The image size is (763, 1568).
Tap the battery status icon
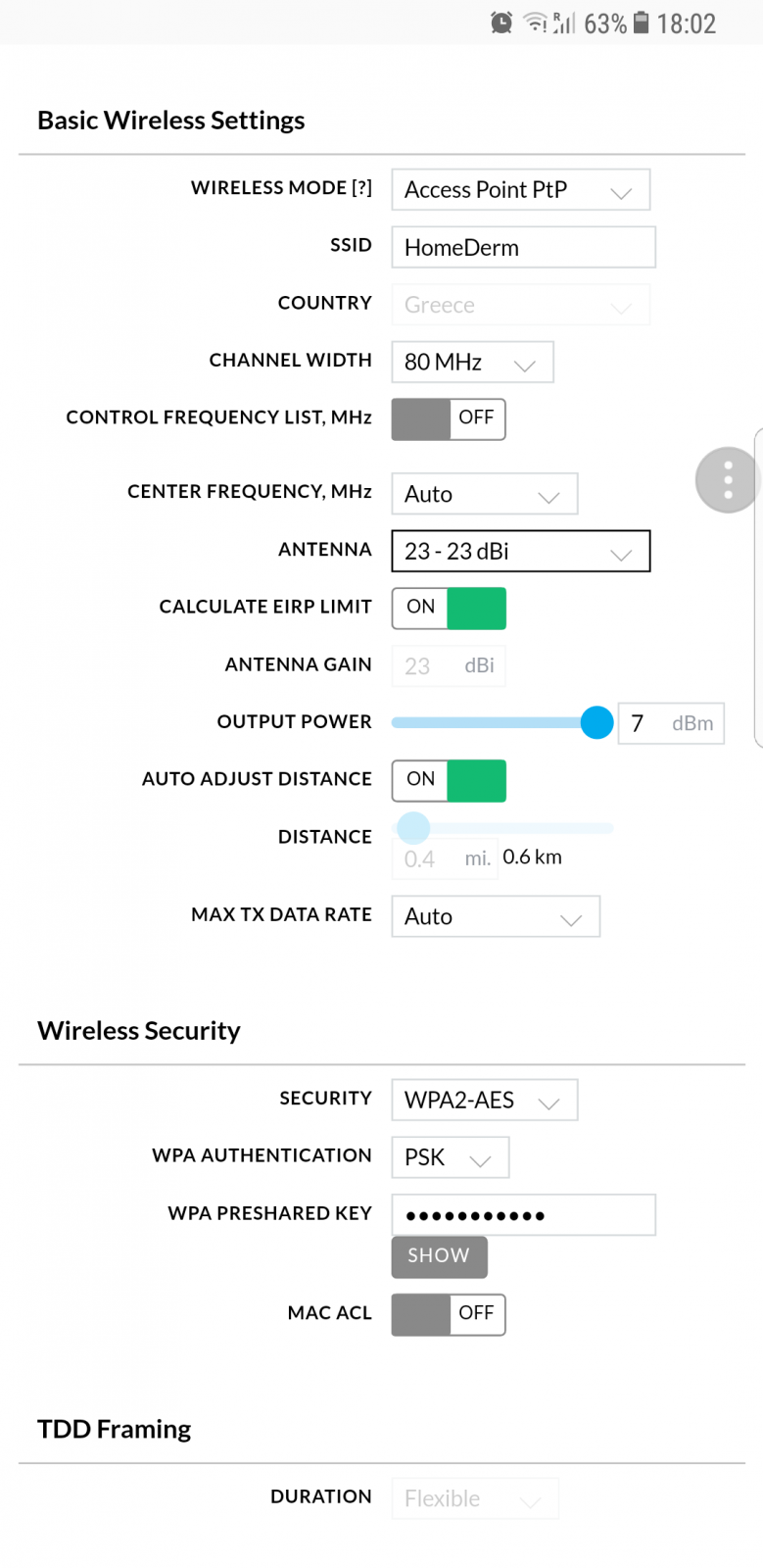[642, 23]
